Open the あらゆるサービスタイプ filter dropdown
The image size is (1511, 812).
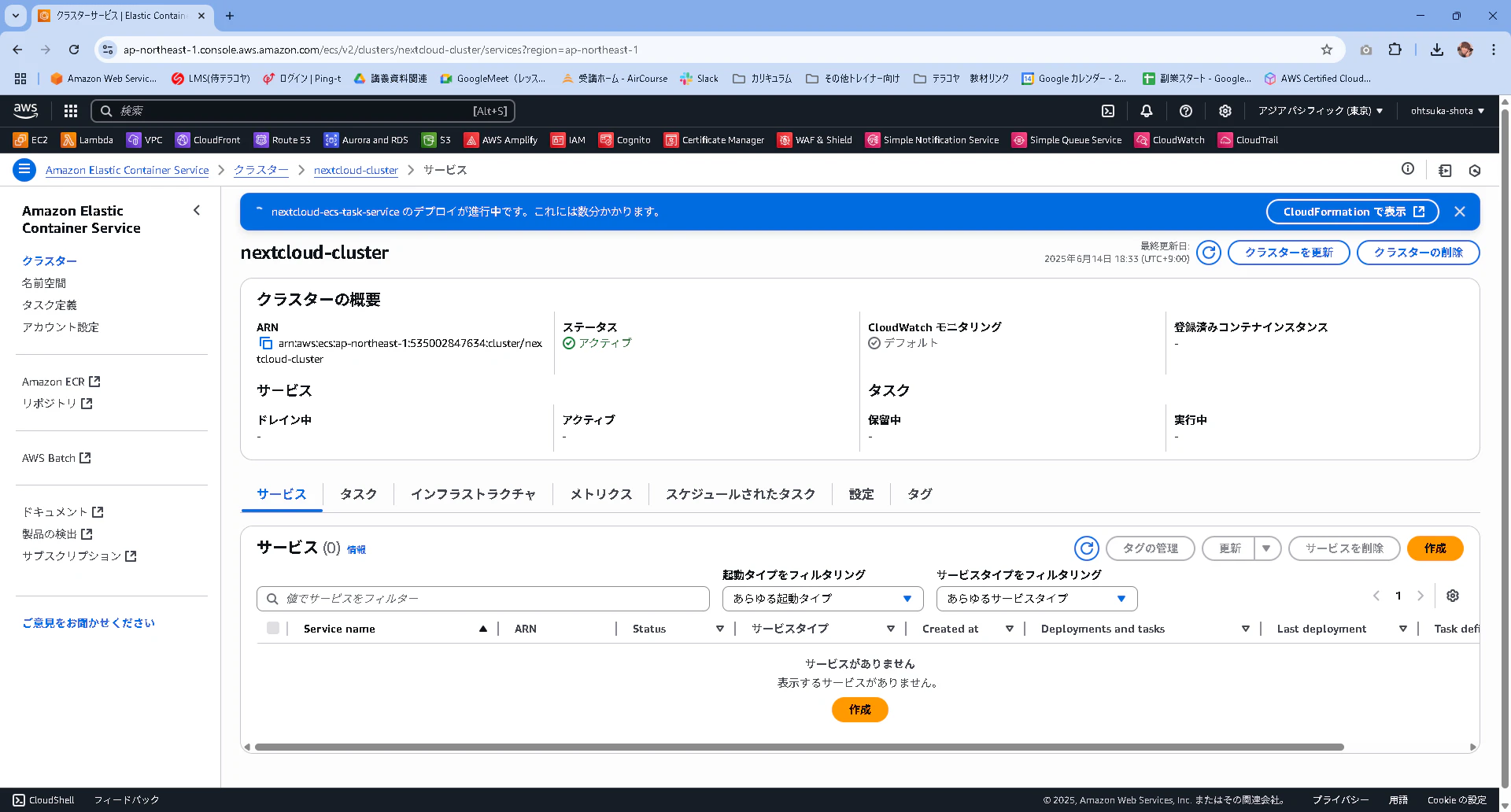click(1036, 599)
